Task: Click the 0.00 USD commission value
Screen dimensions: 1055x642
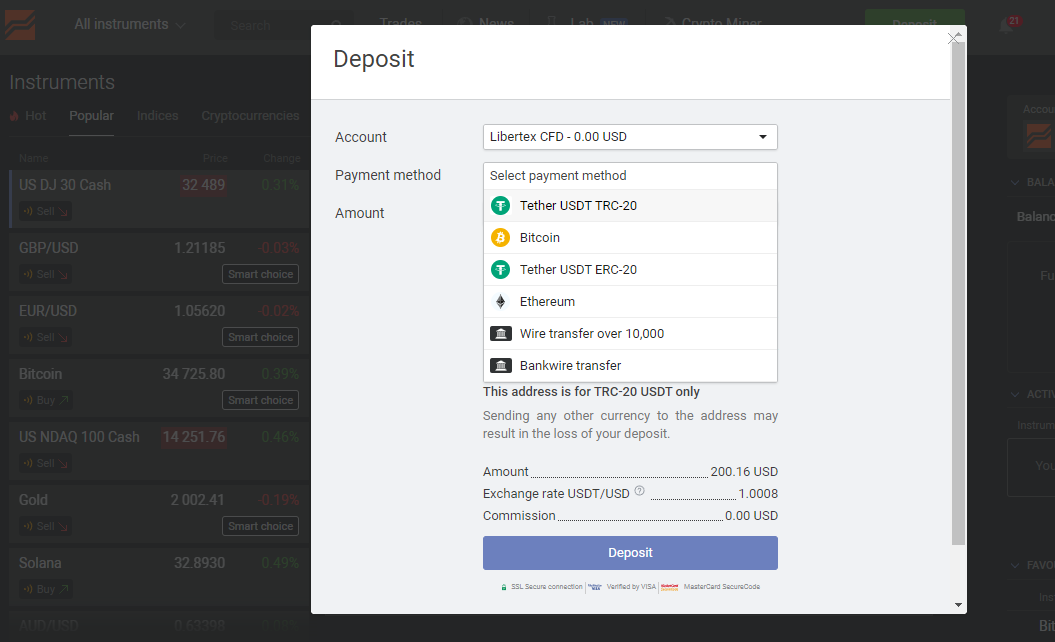Action: coord(752,516)
